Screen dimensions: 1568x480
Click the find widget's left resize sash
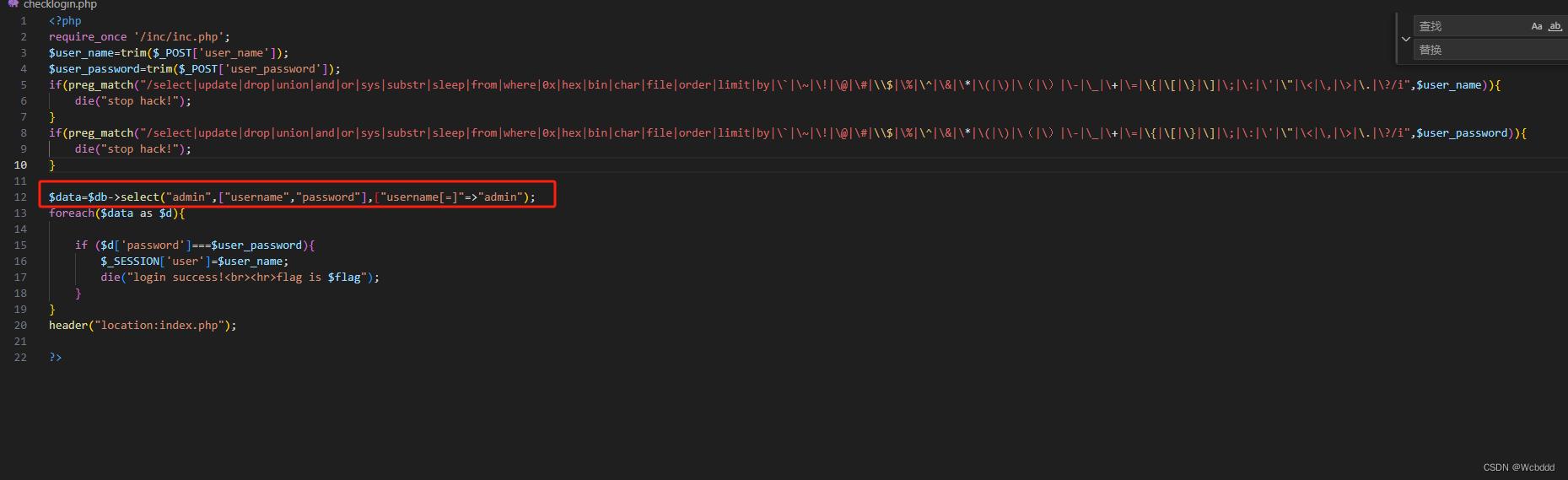pos(1398,38)
